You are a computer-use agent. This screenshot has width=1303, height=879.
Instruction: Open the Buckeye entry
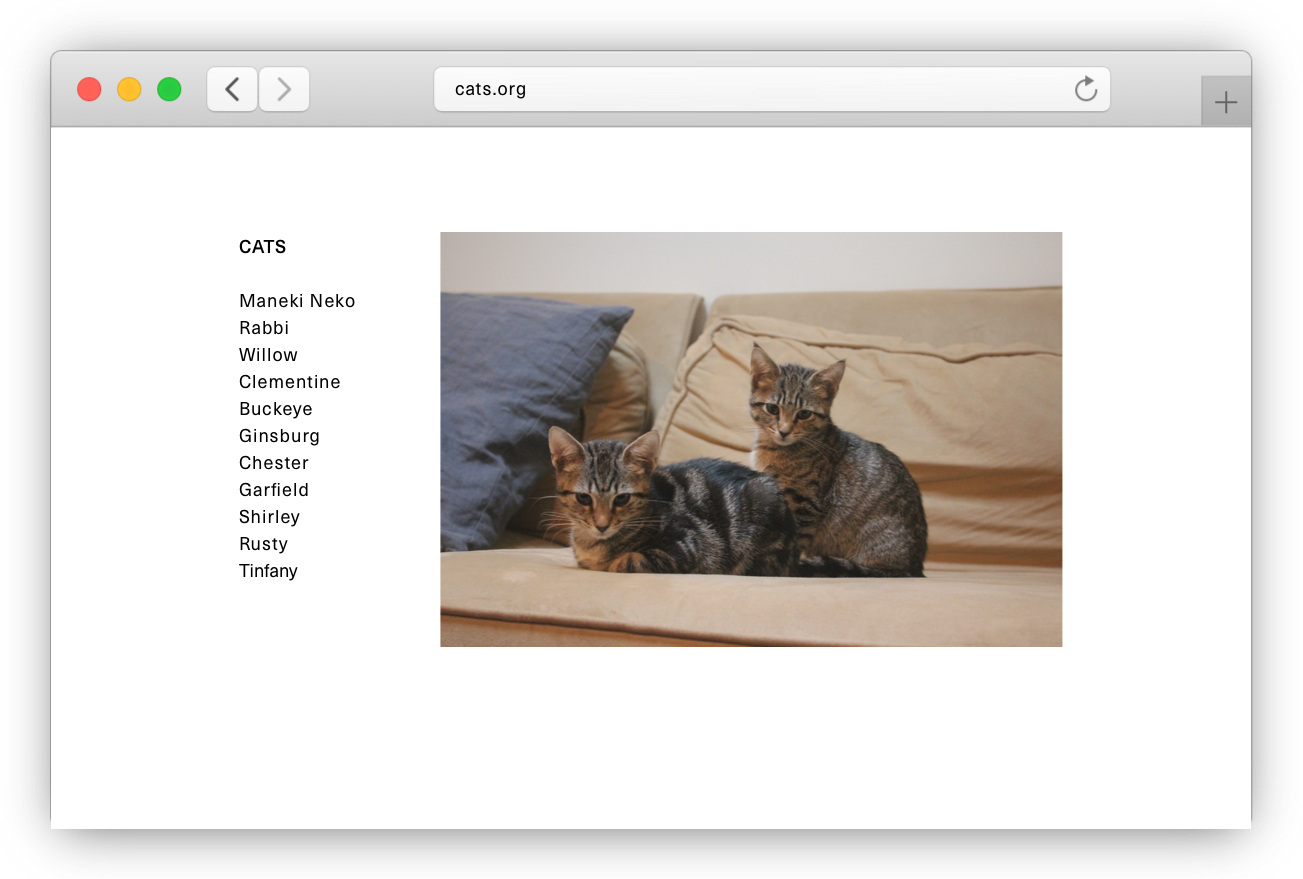click(275, 409)
